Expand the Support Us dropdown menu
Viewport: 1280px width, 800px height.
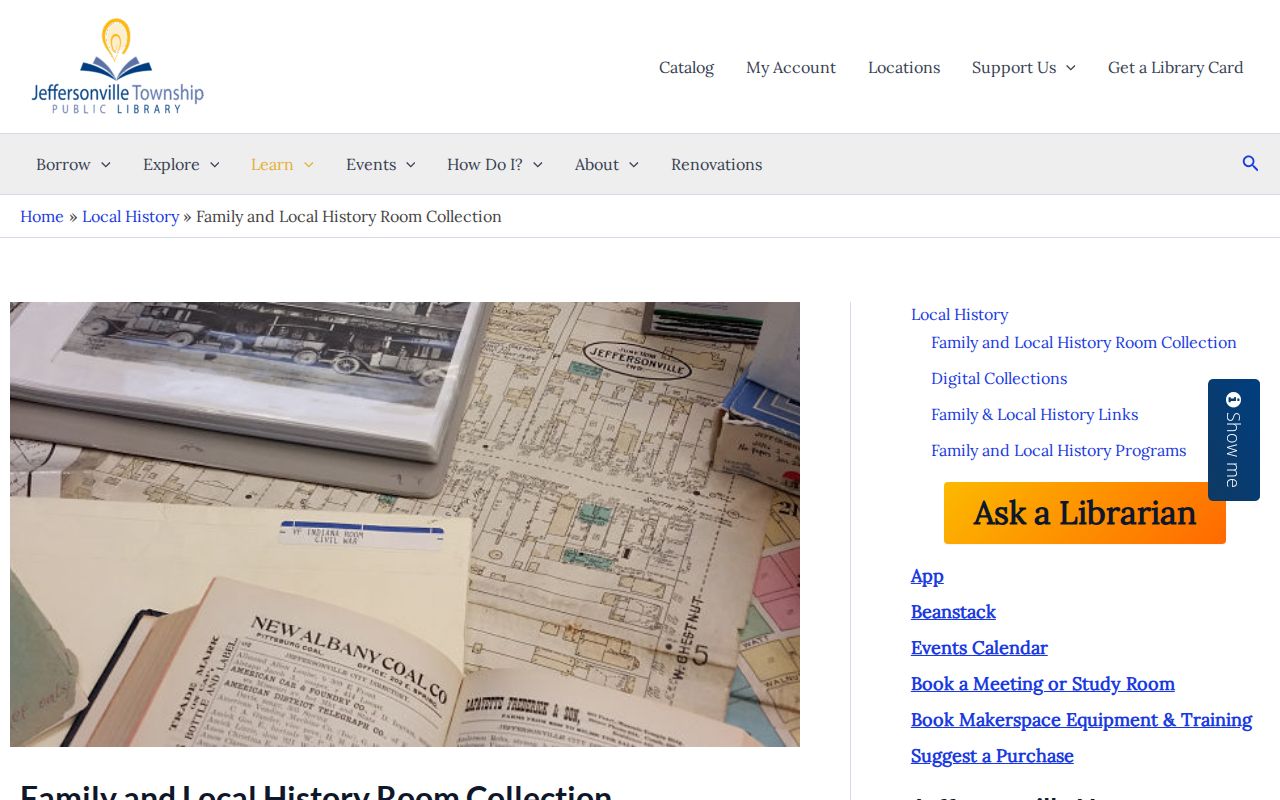(x=1024, y=67)
